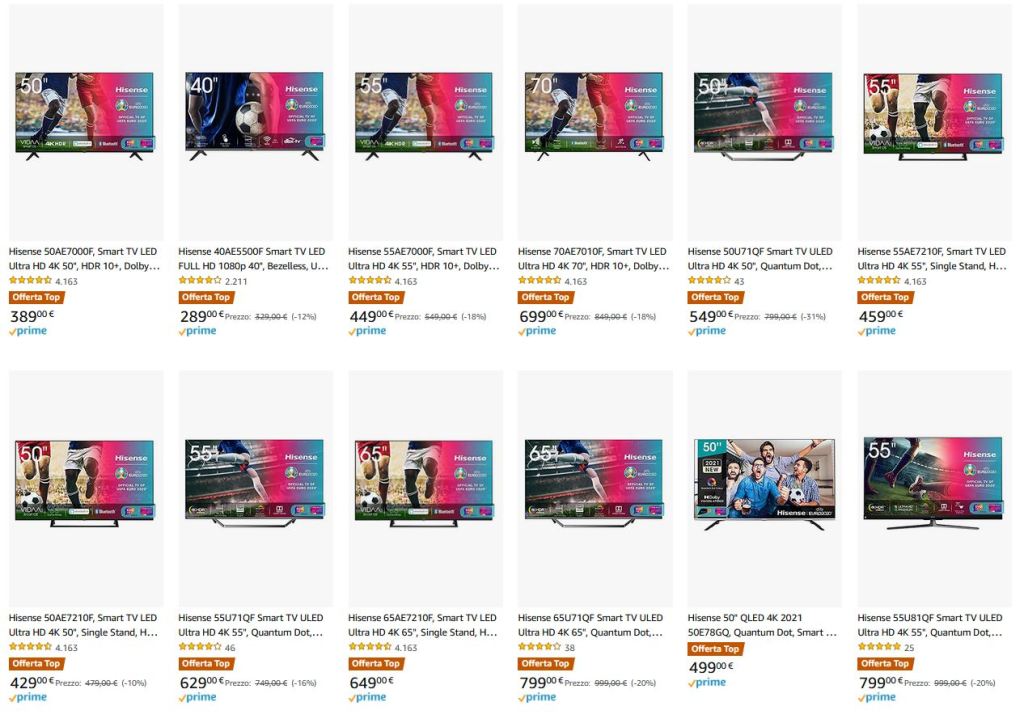Open the Hisense 55U81QF Smart TV ULED title

click(930, 625)
